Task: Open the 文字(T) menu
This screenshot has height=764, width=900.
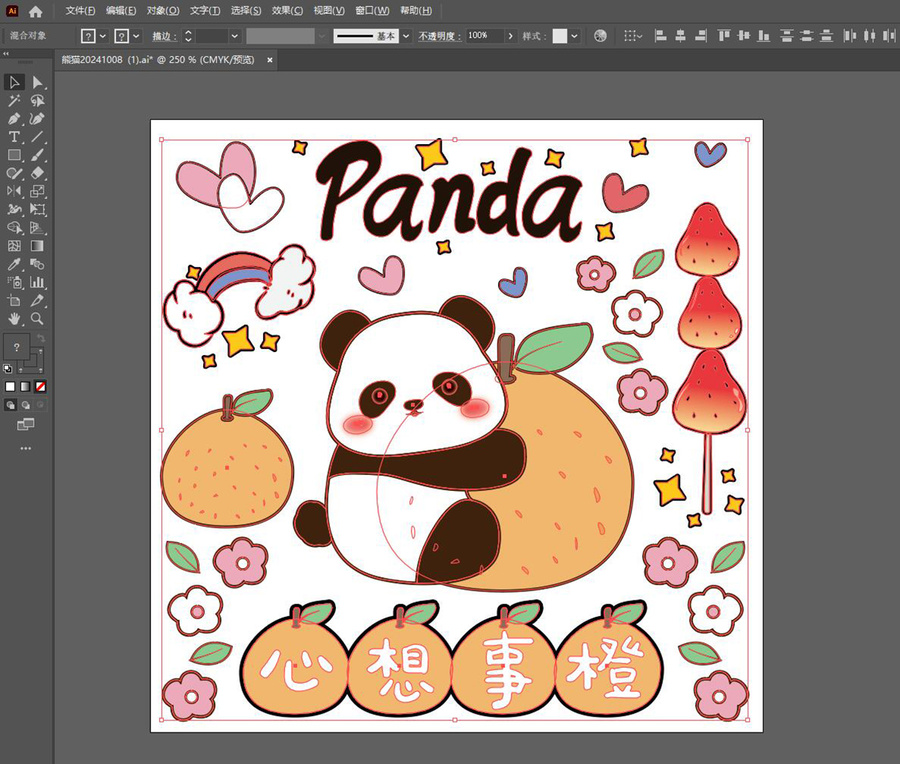Action: (205, 10)
